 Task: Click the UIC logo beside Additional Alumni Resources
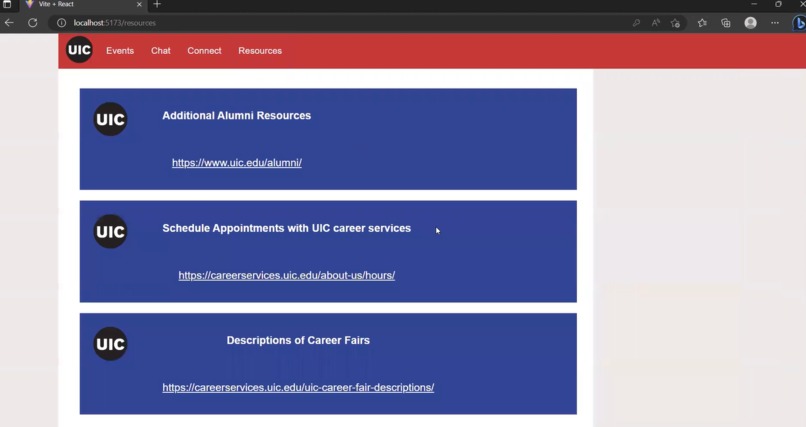click(x=110, y=119)
